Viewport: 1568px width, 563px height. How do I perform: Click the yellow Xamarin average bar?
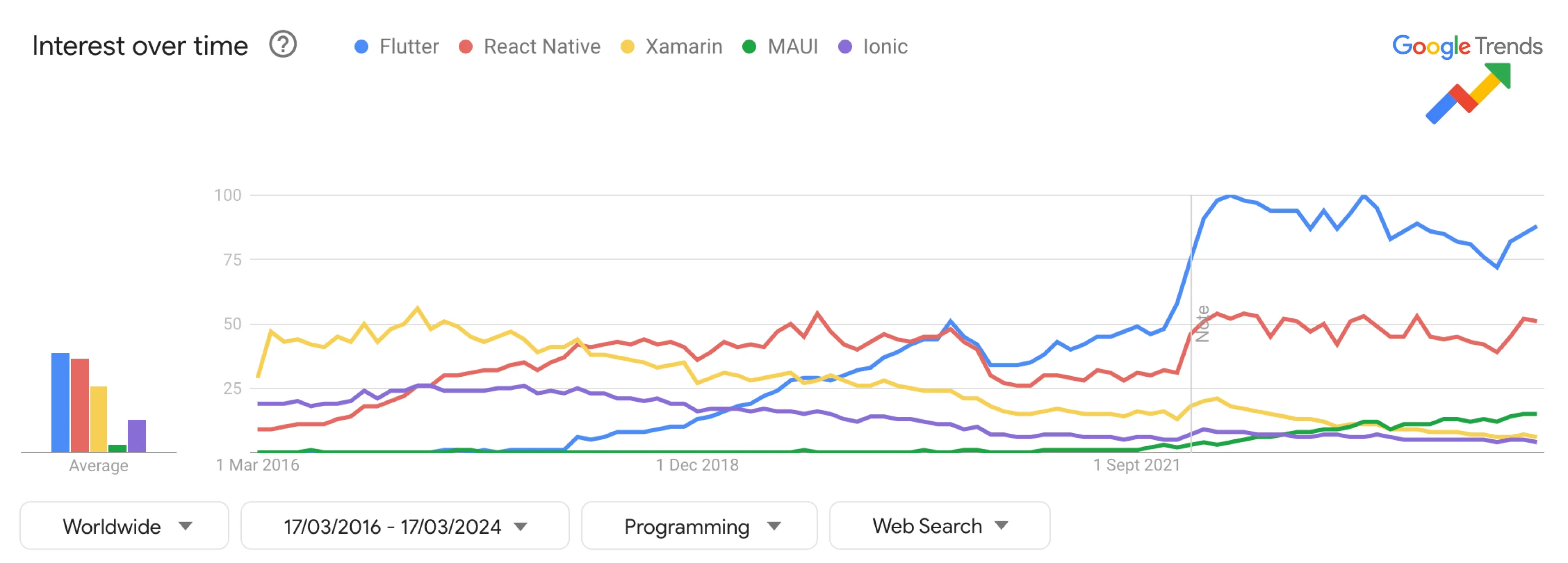(x=99, y=419)
